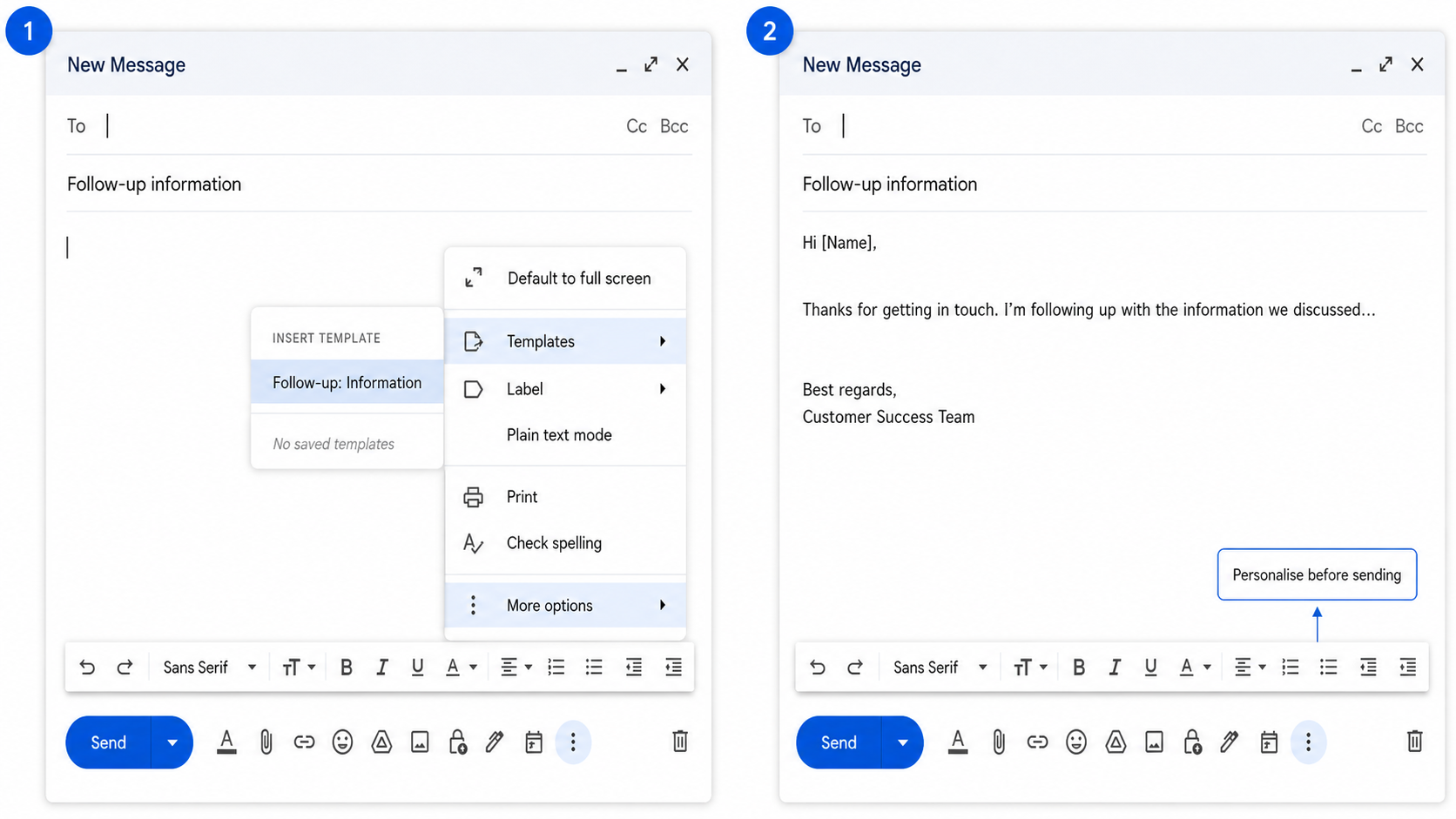Insert emoji icon in first window

(x=343, y=742)
